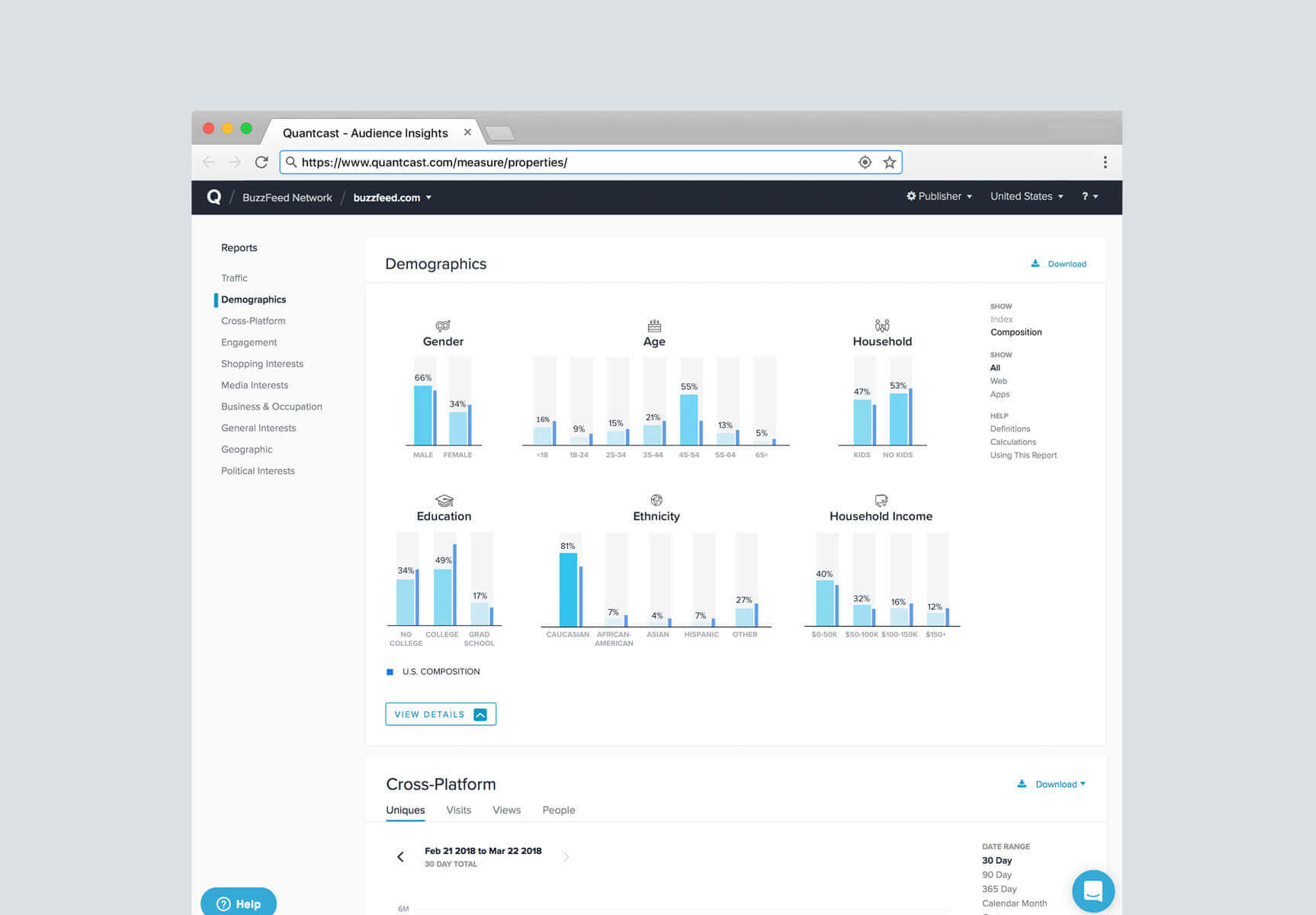Click the Demographics Download link
The image size is (1316, 915).
[1058, 264]
